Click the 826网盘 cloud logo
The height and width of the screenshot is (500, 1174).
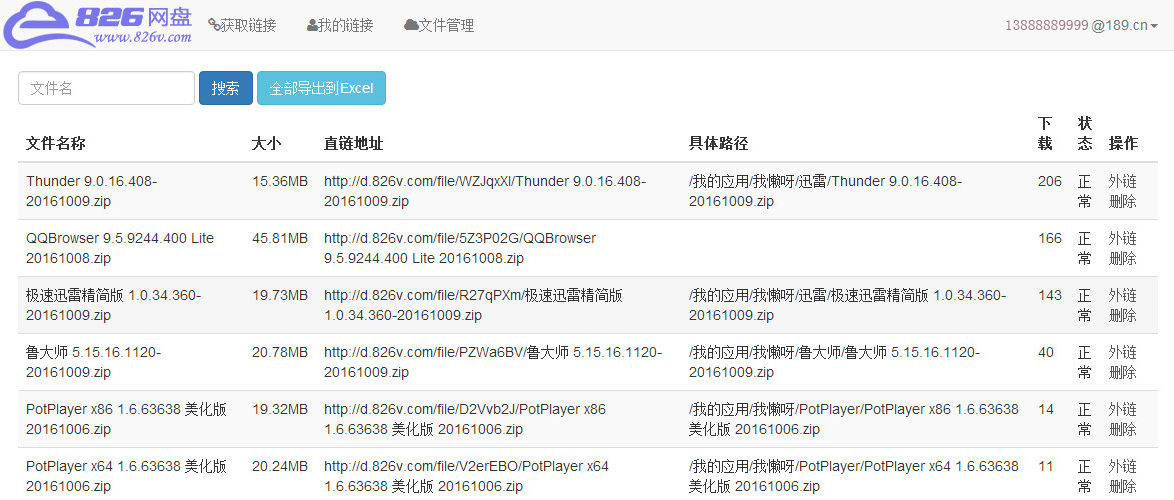click(97, 25)
